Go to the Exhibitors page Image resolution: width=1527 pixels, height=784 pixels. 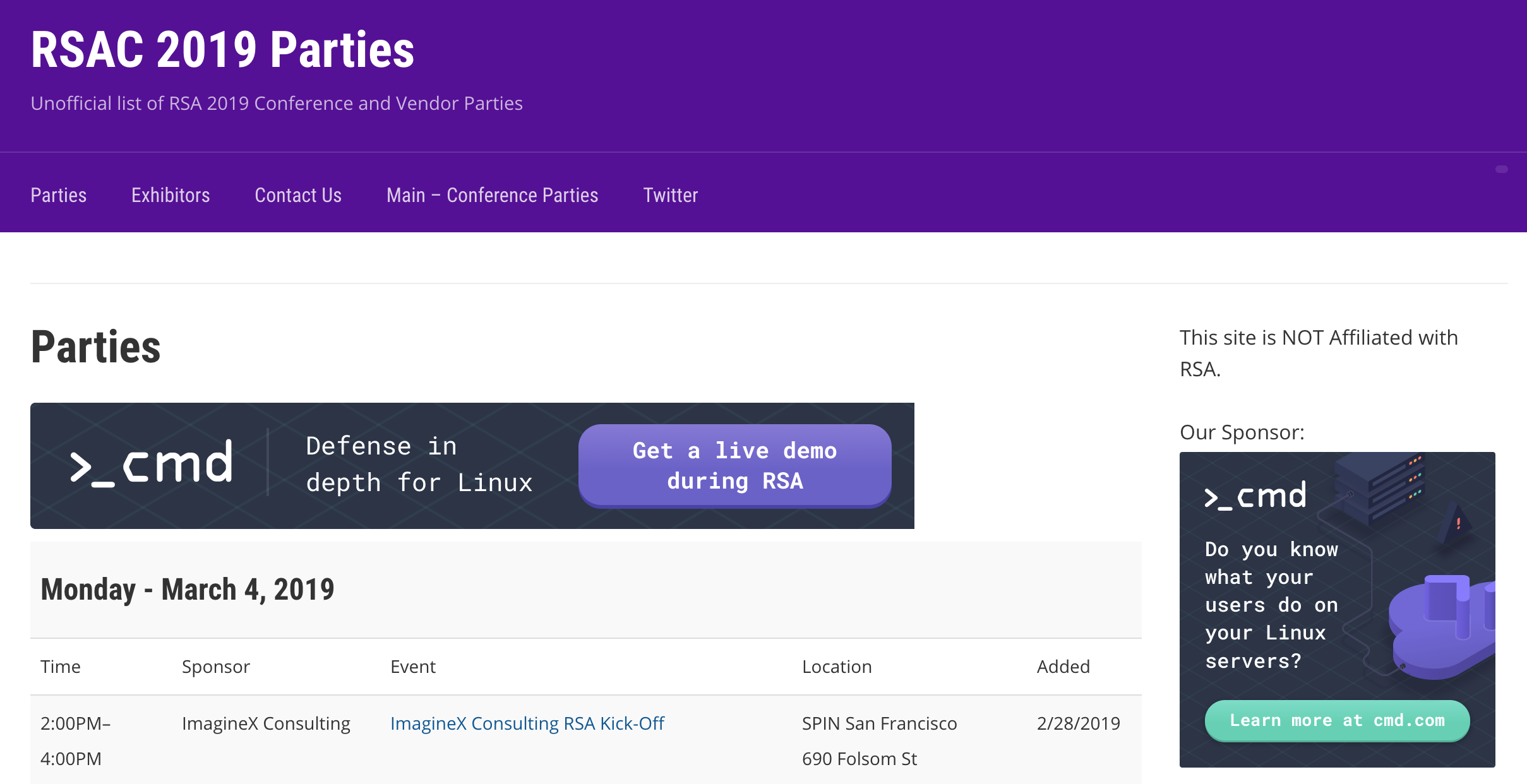(x=171, y=196)
